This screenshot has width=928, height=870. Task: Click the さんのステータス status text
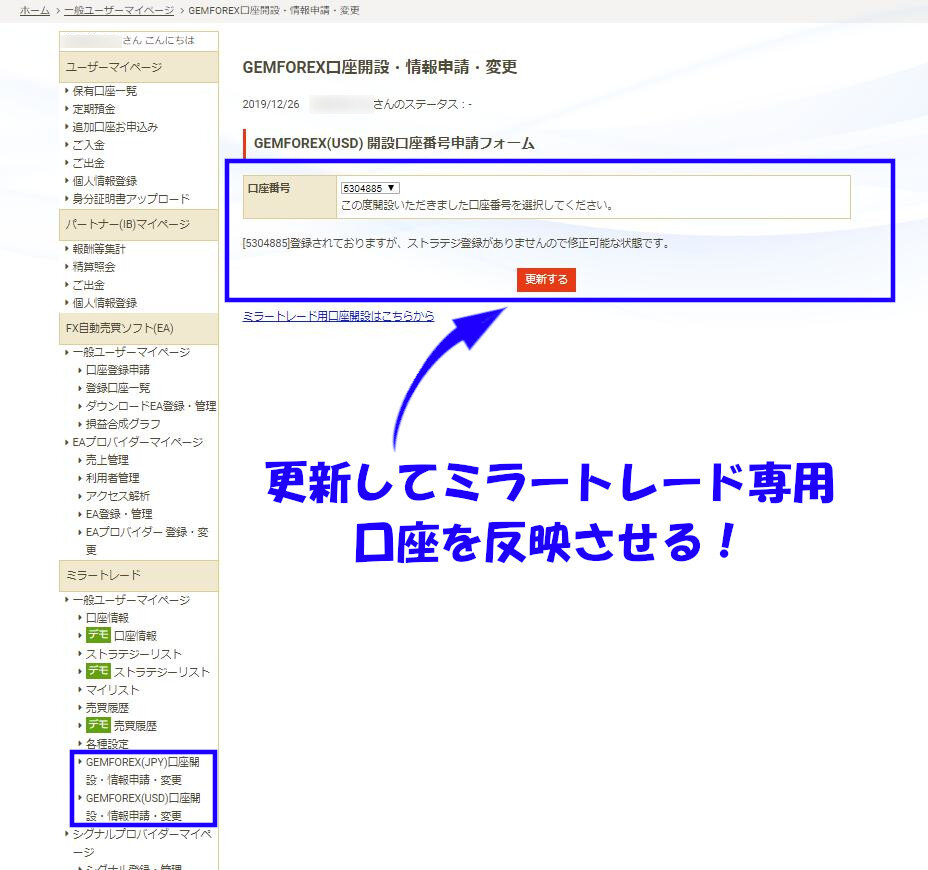pos(422,105)
